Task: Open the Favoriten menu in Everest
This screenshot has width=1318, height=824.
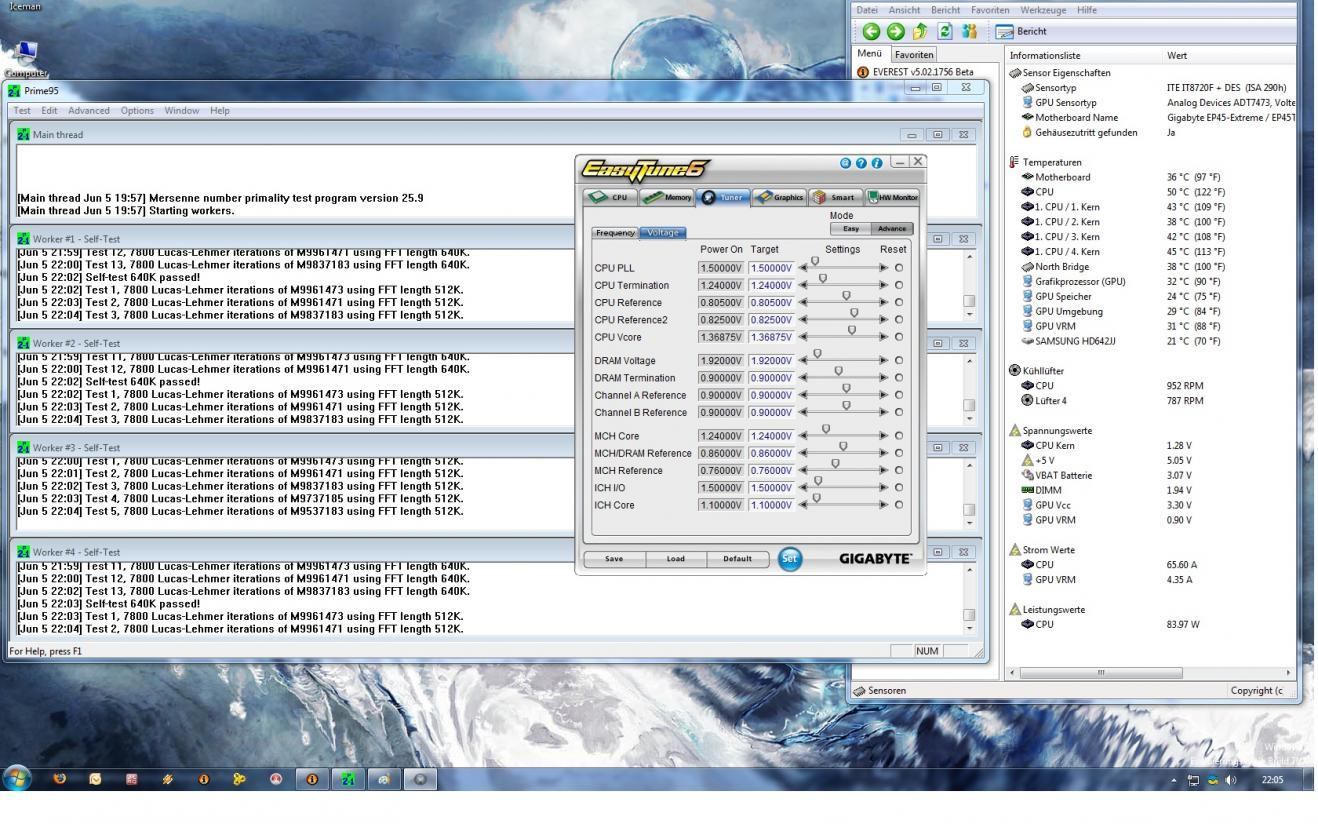Action: tap(991, 10)
